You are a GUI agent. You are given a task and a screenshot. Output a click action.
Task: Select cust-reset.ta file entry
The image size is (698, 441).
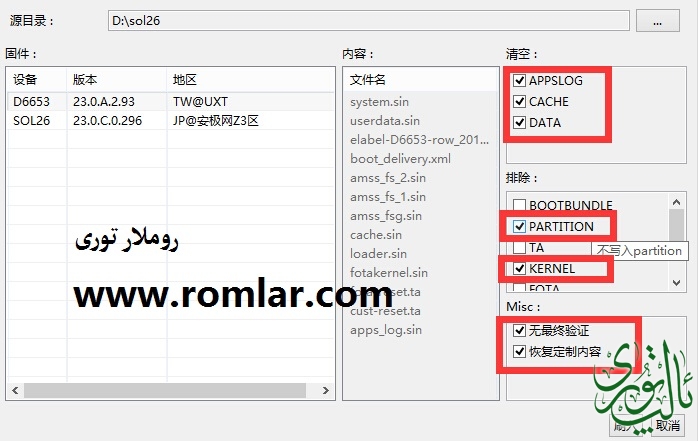tap(385, 311)
